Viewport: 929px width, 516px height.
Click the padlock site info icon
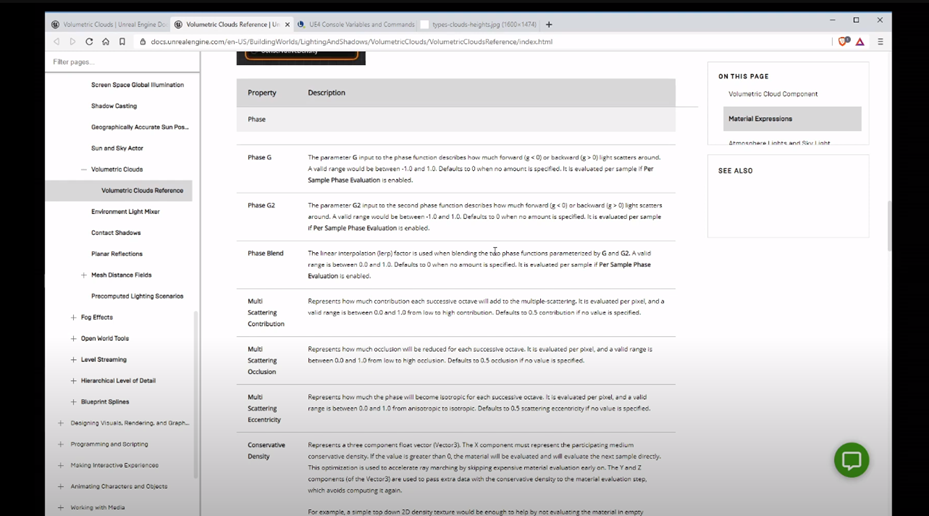pyautogui.click(x=143, y=41)
